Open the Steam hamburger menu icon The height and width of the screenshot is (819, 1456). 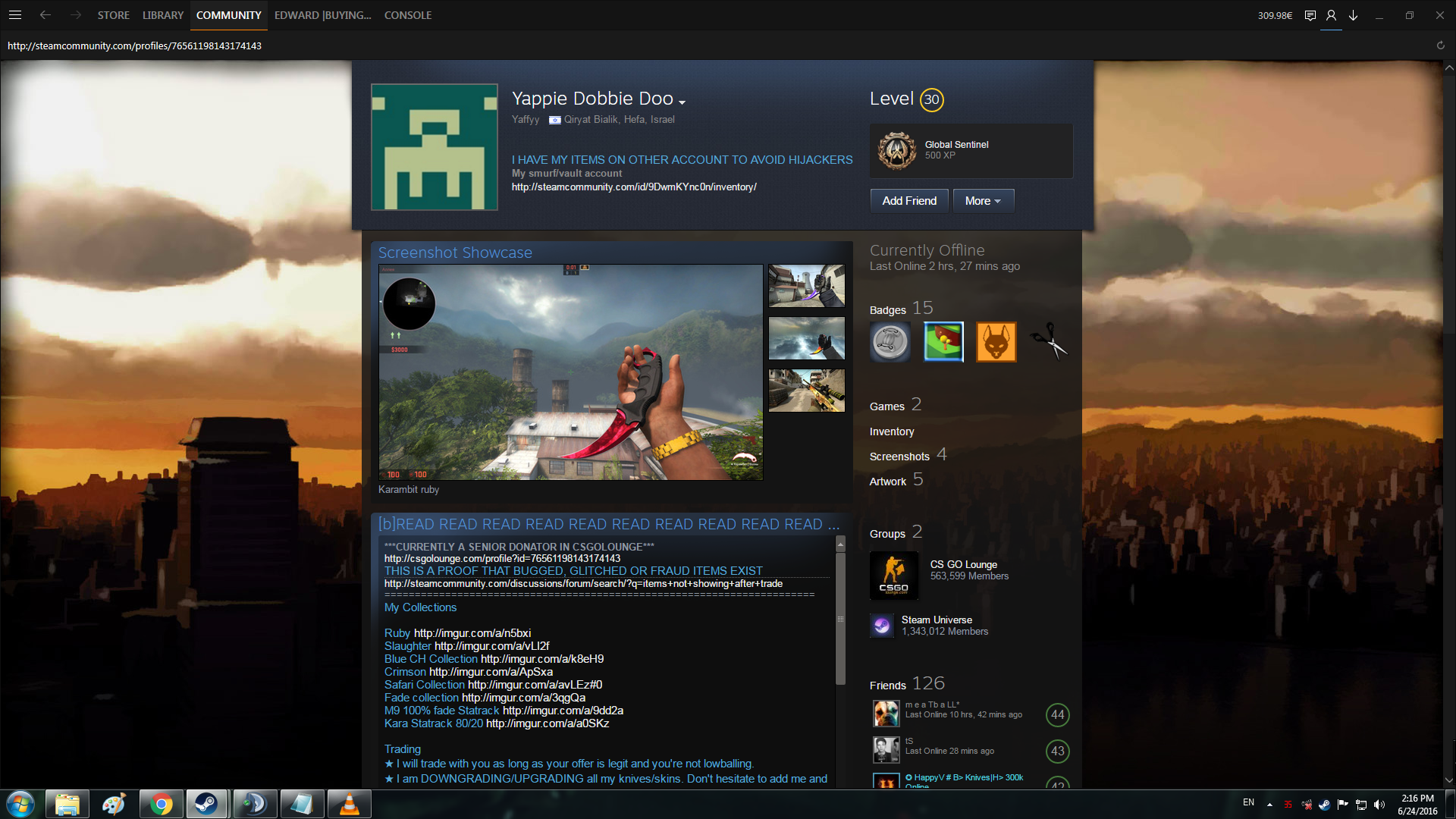[x=15, y=15]
